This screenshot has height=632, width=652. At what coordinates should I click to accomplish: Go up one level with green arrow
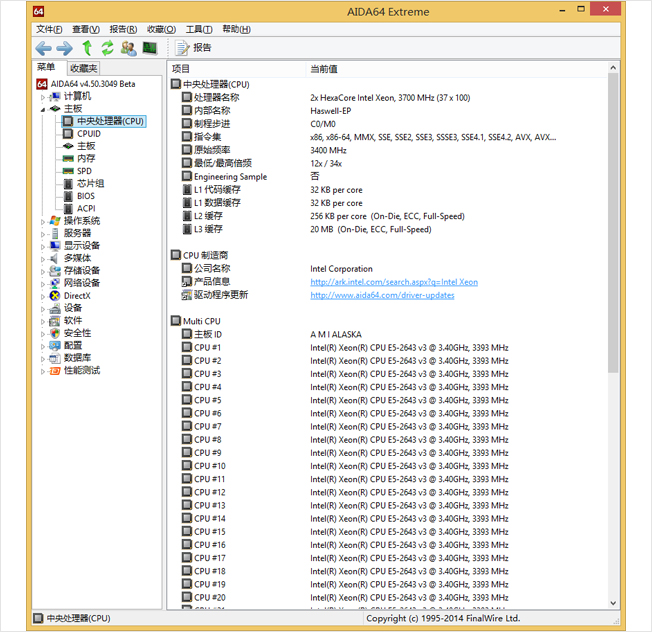pos(87,48)
